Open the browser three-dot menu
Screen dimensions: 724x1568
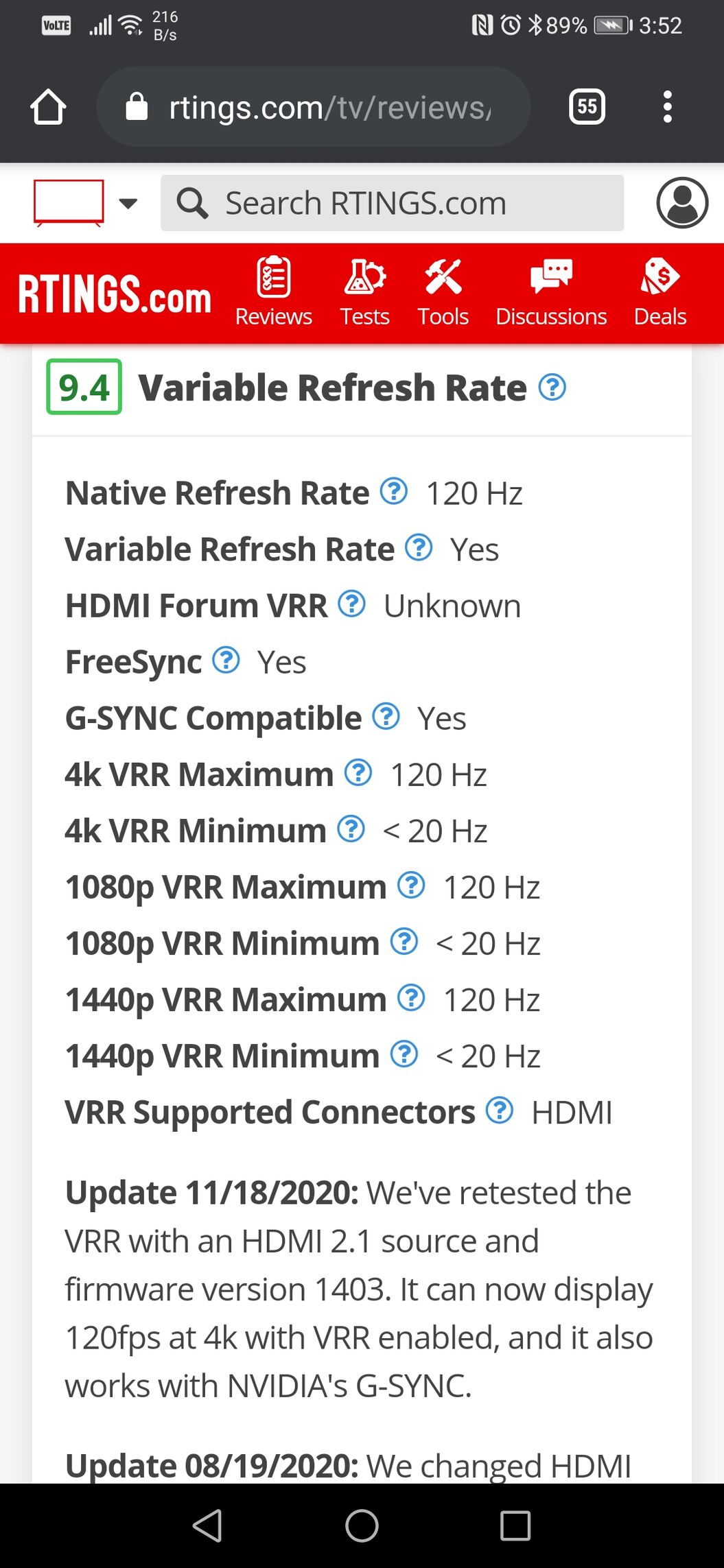click(667, 106)
